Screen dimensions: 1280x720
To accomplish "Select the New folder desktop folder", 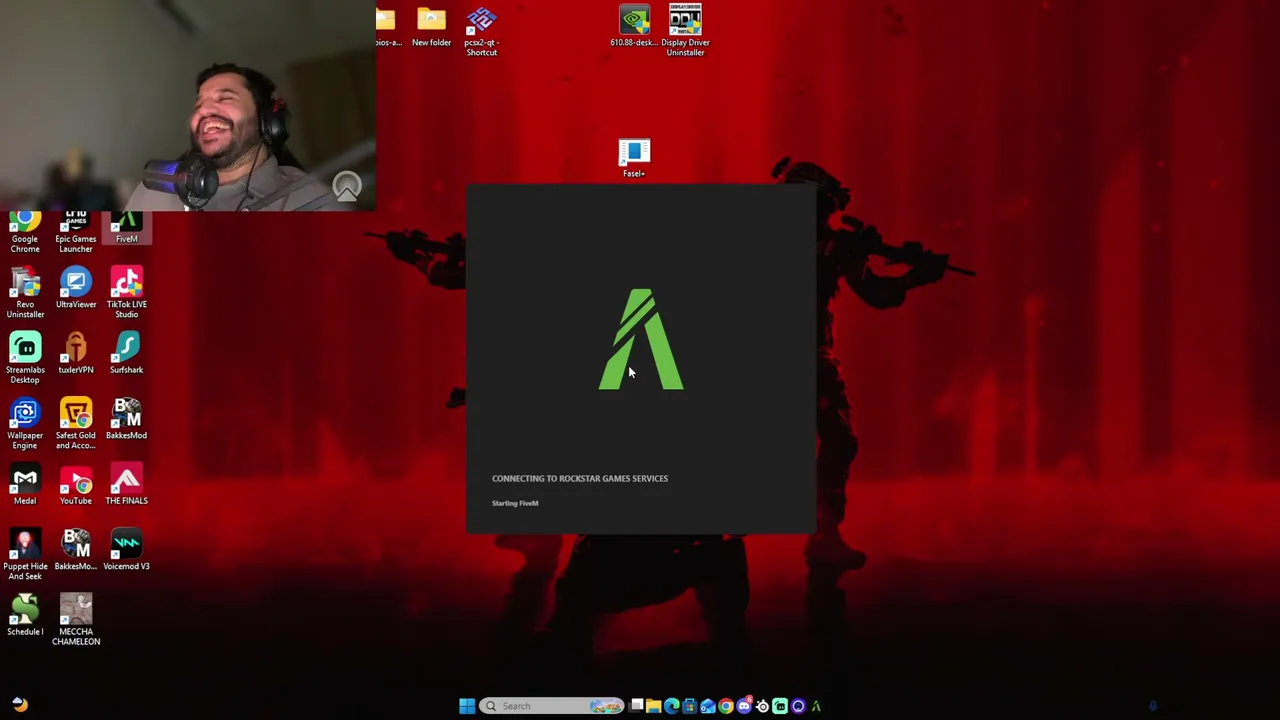I will pos(432,27).
